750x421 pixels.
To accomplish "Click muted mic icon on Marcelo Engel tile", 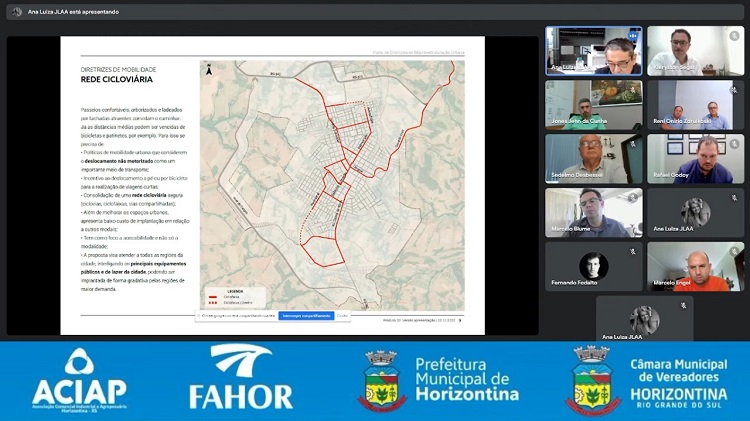I will pyautogui.click(x=736, y=250).
